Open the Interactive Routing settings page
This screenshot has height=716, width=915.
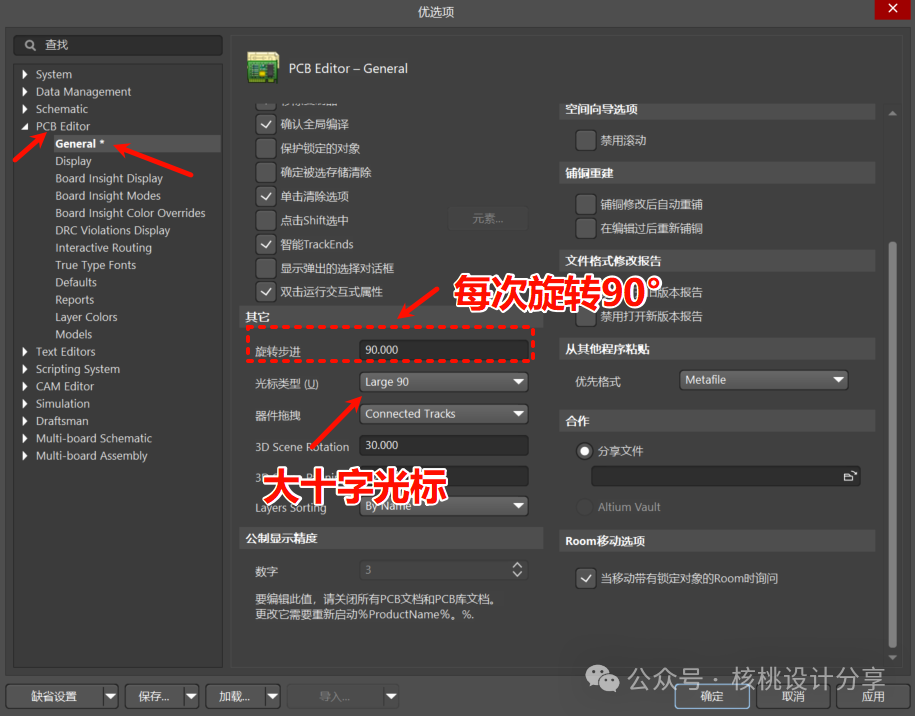103,248
